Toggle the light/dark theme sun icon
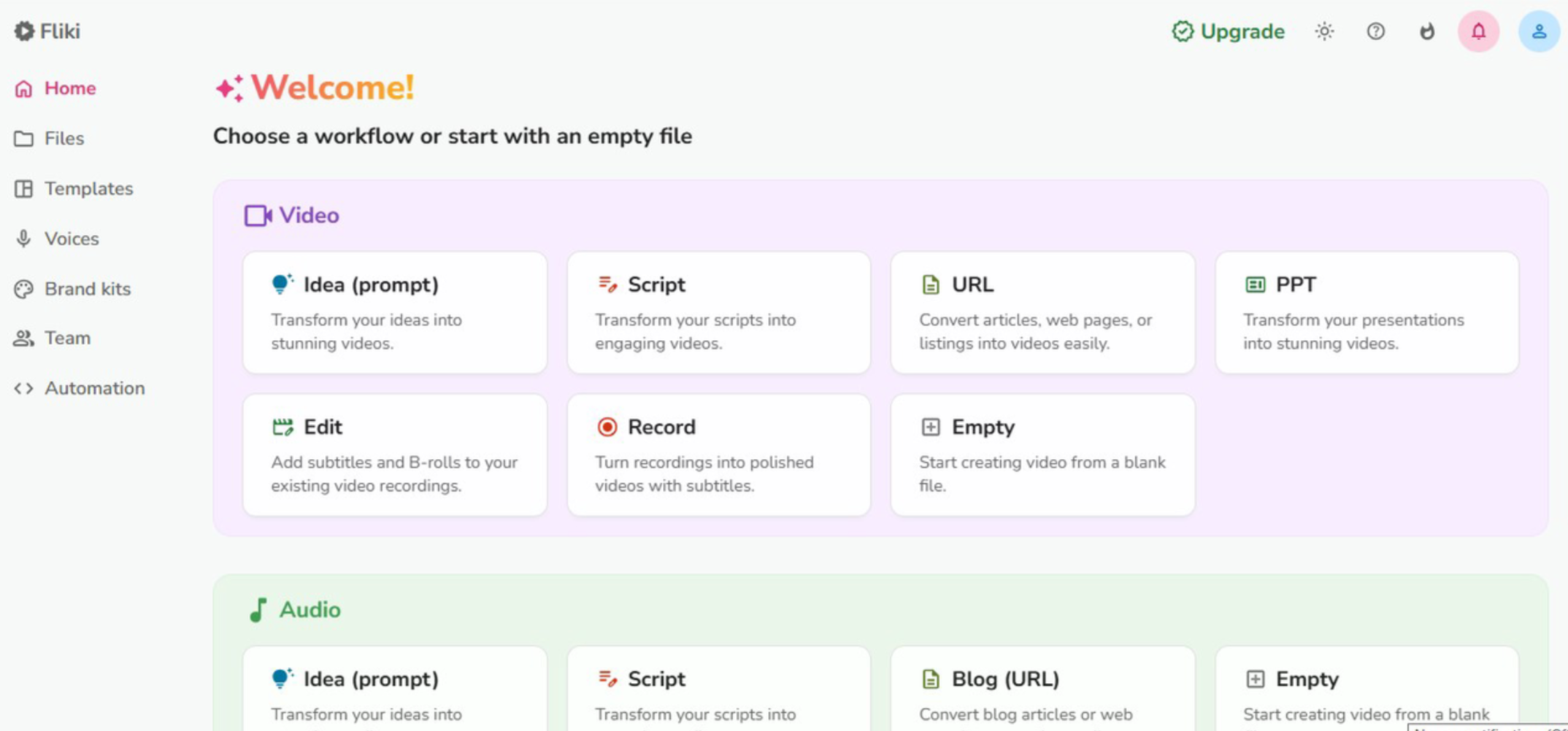The height and width of the screenshot is (731, 1568). (1324, 31)
